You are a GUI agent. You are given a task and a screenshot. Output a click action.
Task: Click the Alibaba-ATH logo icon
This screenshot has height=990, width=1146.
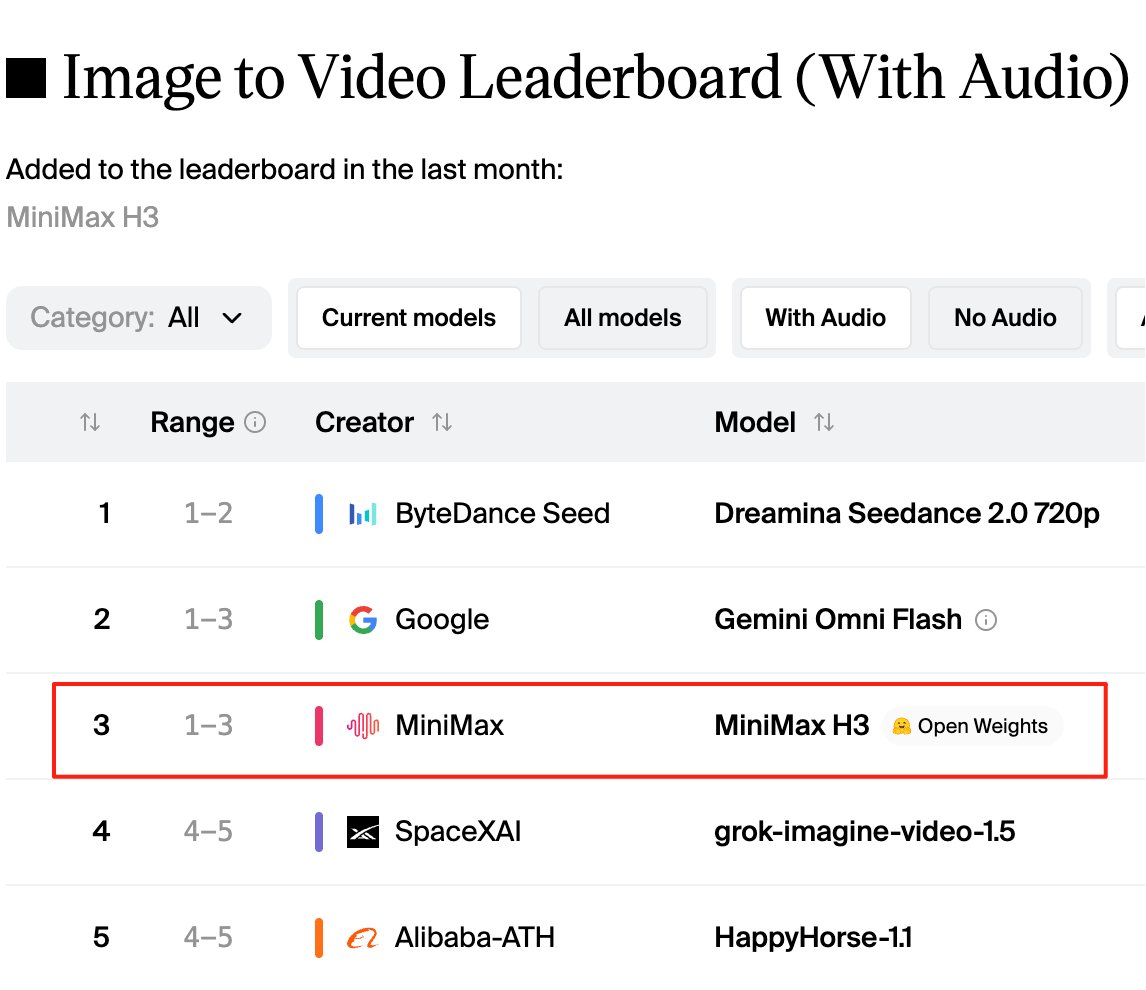[x=363, y=937]
